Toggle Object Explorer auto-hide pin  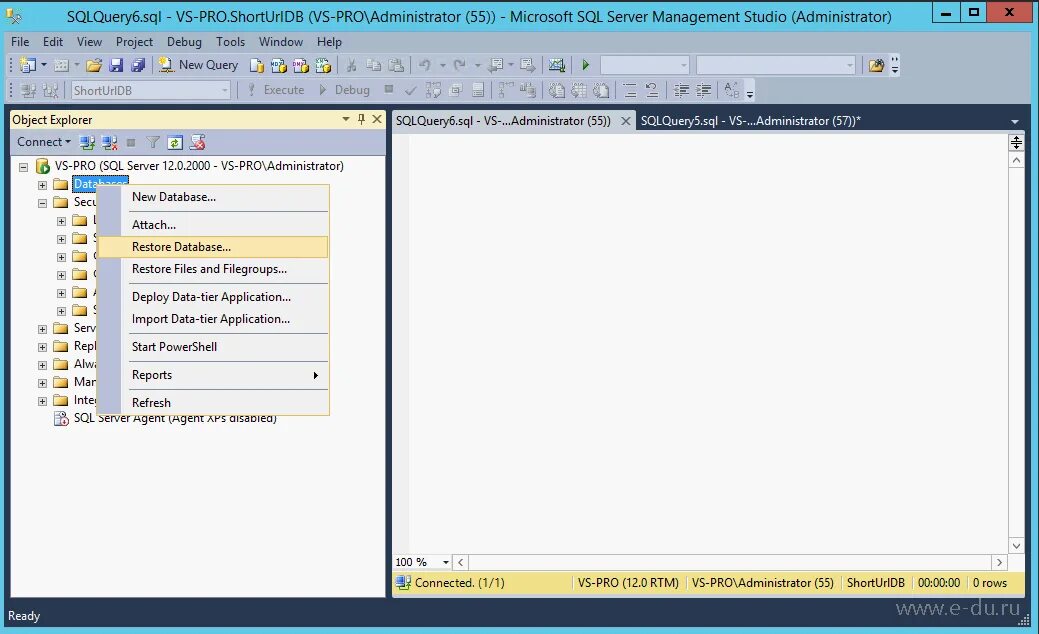click(x=361, y=119)
